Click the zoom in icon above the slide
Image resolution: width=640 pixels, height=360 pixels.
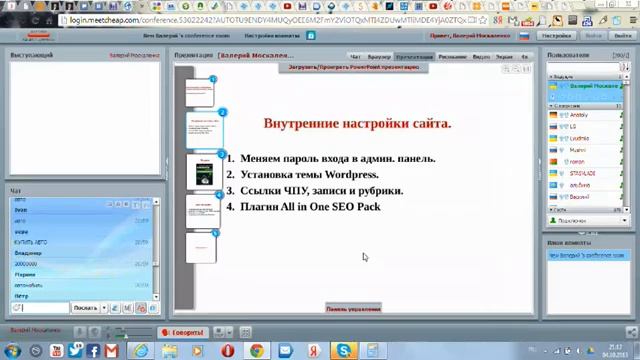tap(507, 69)
